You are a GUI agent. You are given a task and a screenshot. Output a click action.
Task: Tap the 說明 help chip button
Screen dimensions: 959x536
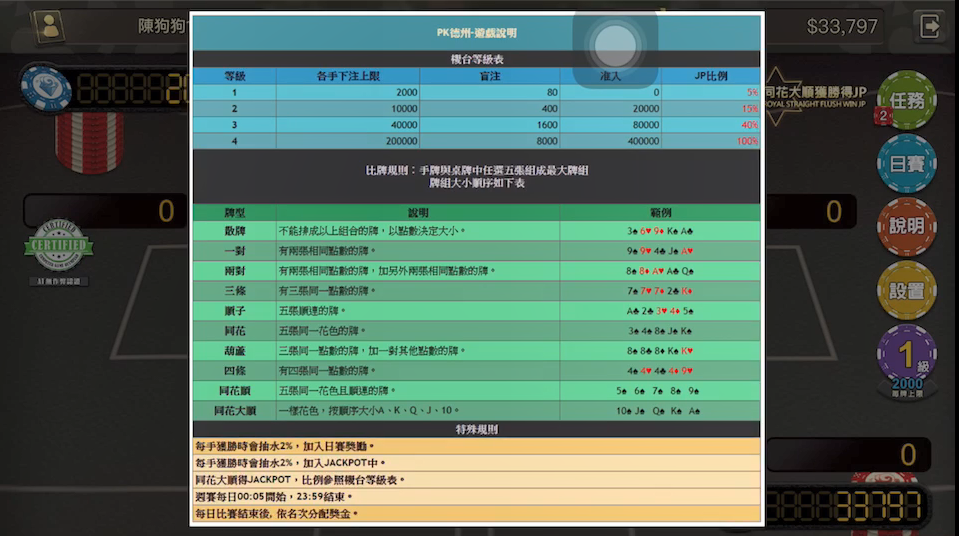click(906, 226)
